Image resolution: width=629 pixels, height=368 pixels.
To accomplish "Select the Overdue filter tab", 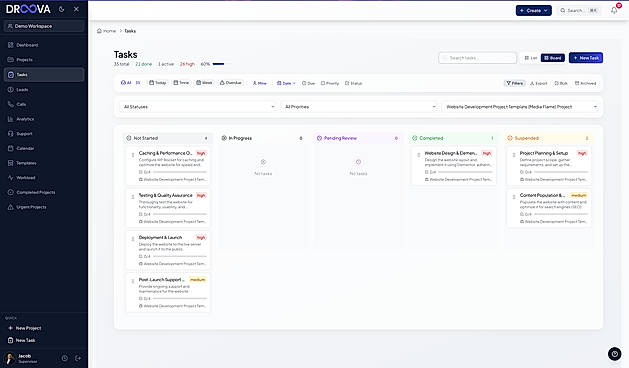I will pyautogui.click(x=231, y=83).
